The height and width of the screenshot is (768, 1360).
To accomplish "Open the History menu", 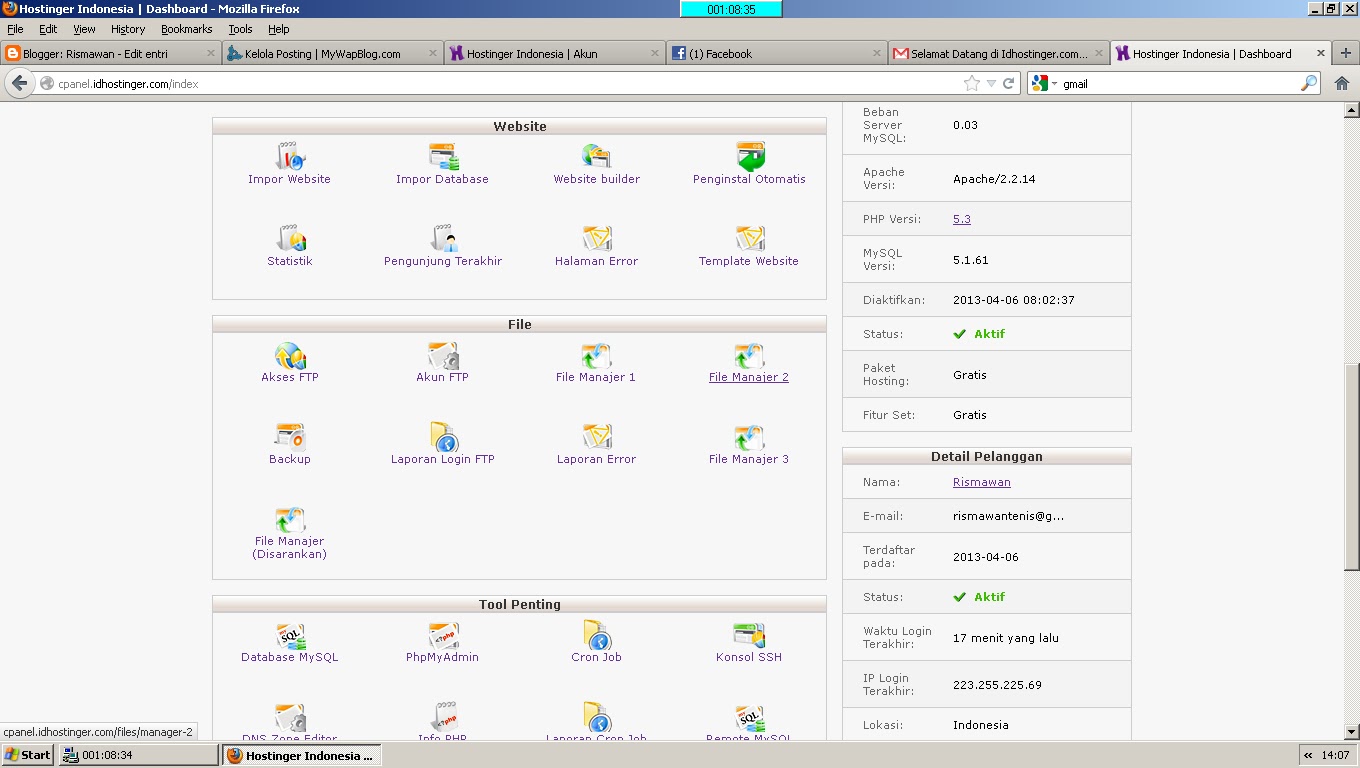I will pyautogui.click(x=128, y=29).
